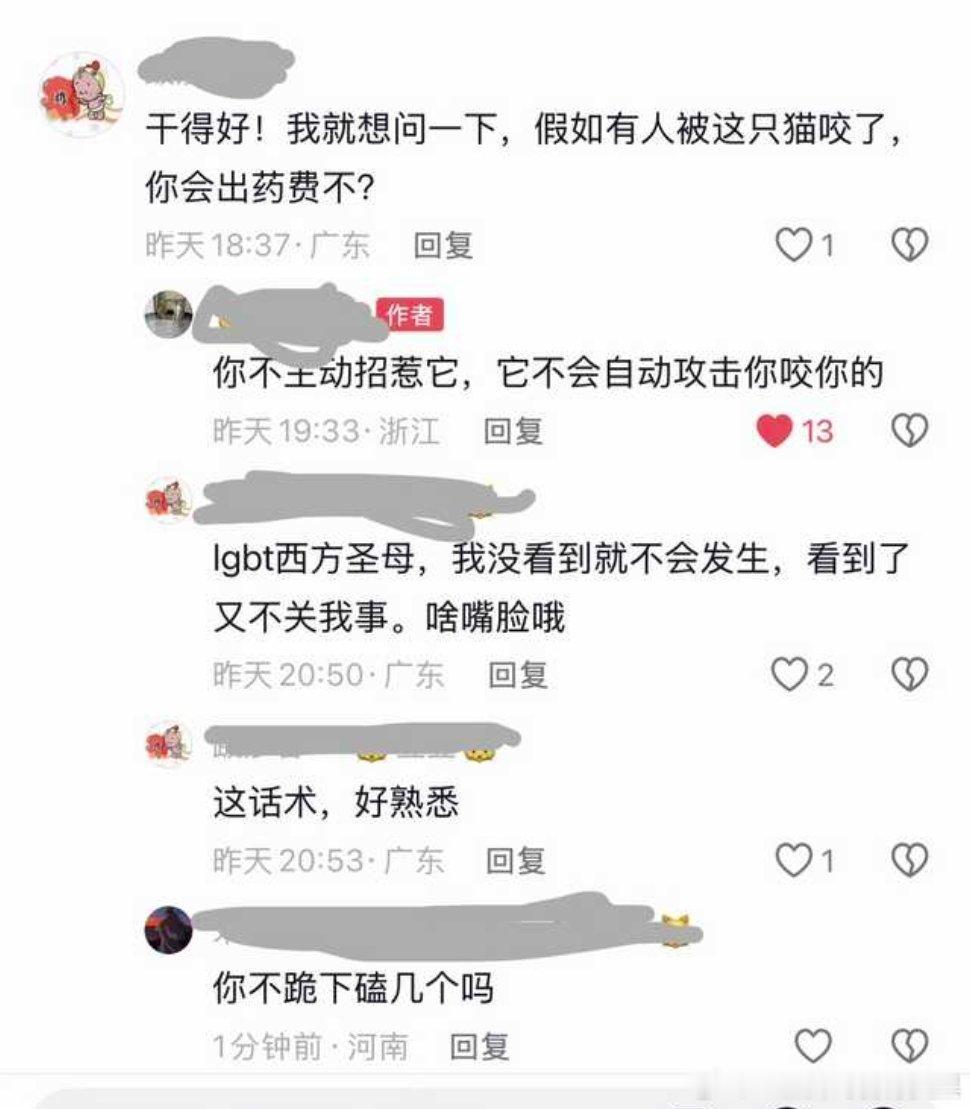Unlike the author's reply with 13 likes
Viewport: 970px width, 1109px height.
(775, 431)
